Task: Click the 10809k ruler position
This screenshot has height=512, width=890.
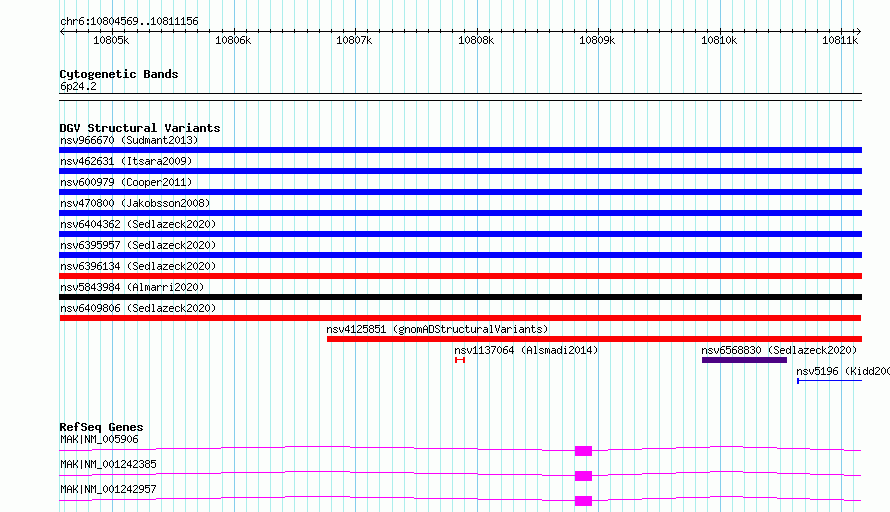Action: tap(597, 40)
